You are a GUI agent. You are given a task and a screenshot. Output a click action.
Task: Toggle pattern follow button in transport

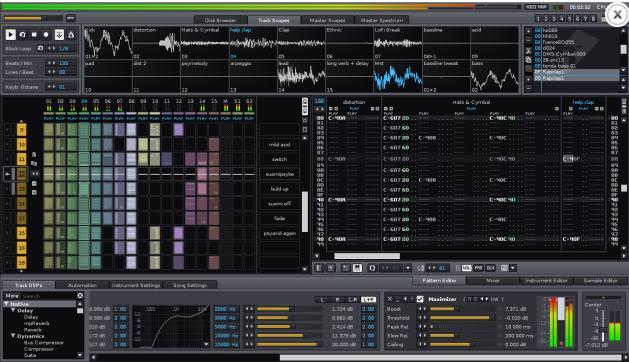pos(59,35)
